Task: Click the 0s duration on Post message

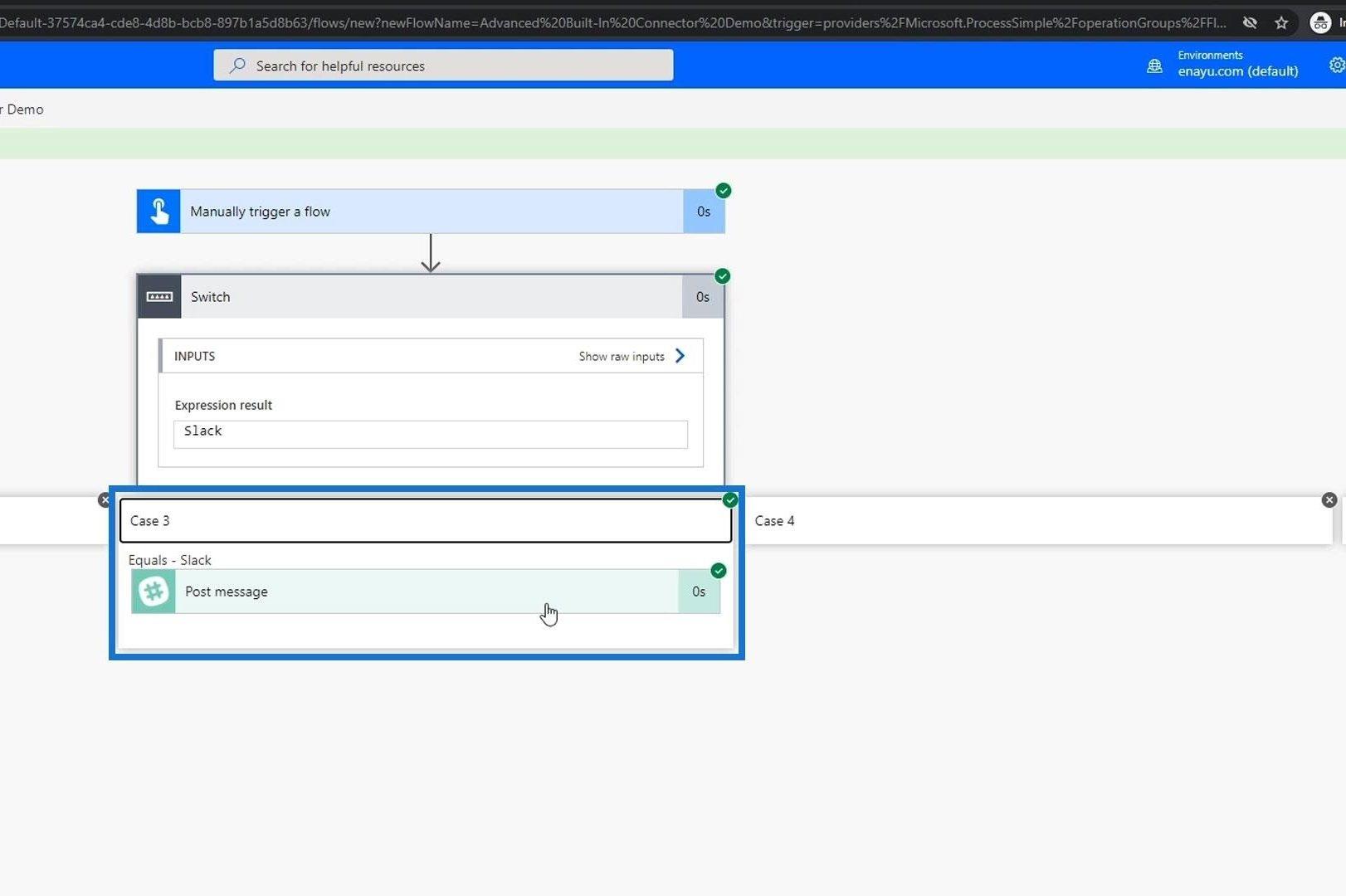Action: click(699, 592)
